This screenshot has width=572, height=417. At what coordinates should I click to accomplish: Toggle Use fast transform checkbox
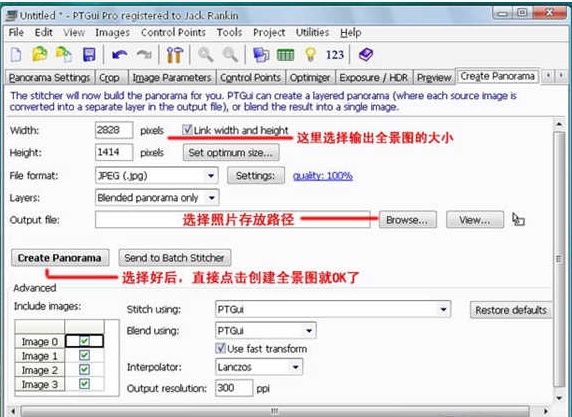coord(220,348)
